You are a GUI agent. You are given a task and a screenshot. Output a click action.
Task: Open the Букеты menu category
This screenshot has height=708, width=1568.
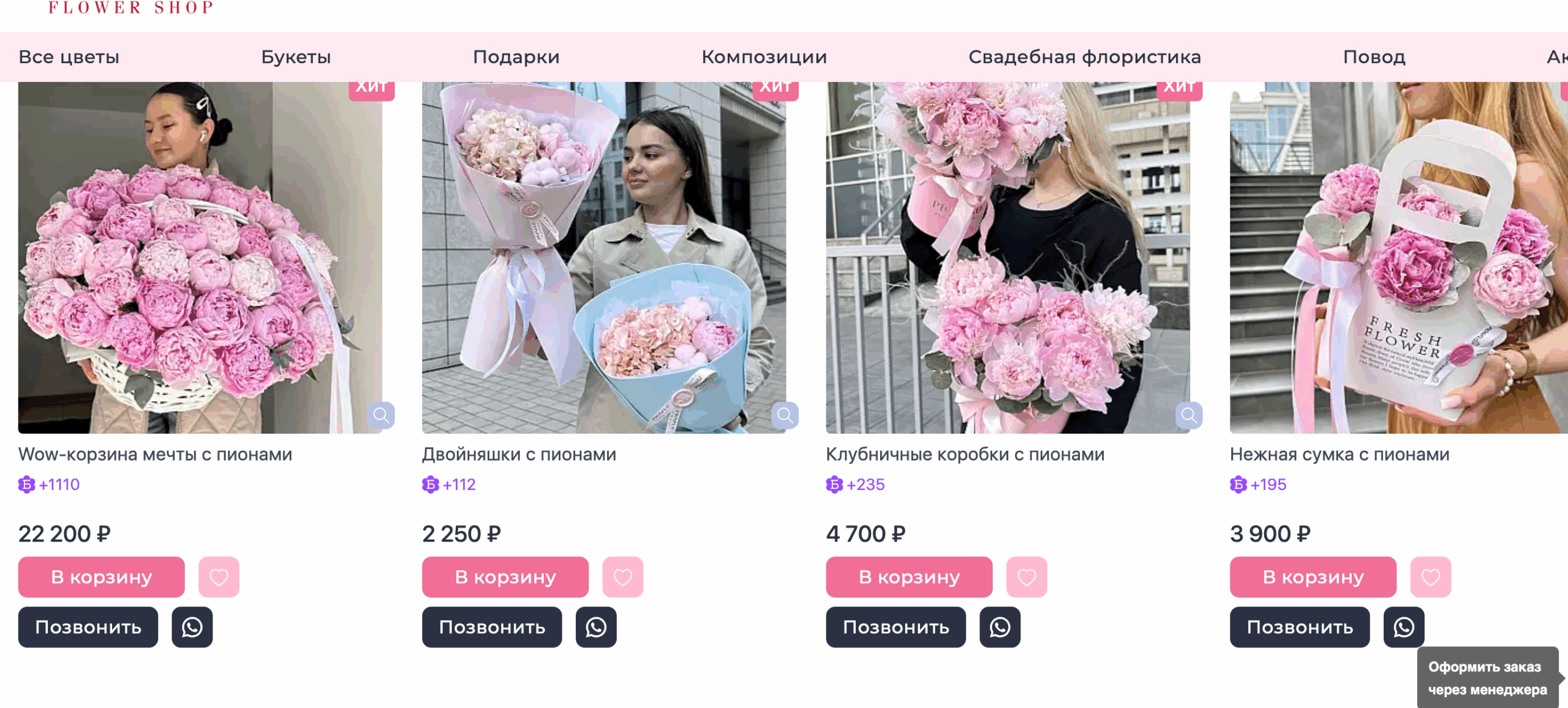coord(296,57)
